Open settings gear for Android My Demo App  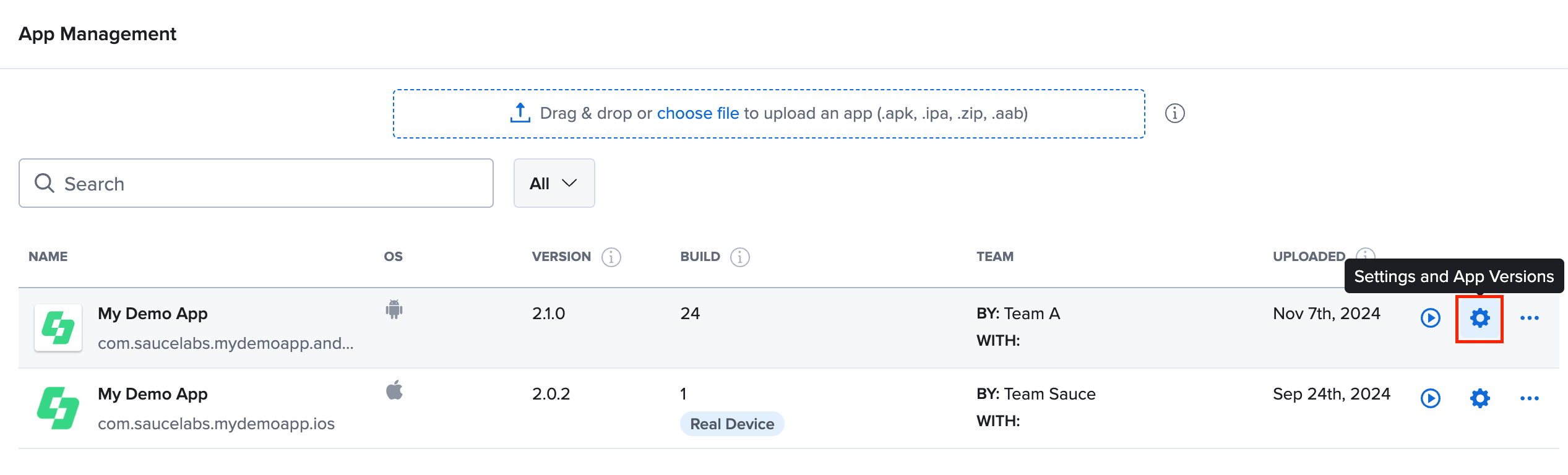pyautogui.click(x=1480, y=318)
